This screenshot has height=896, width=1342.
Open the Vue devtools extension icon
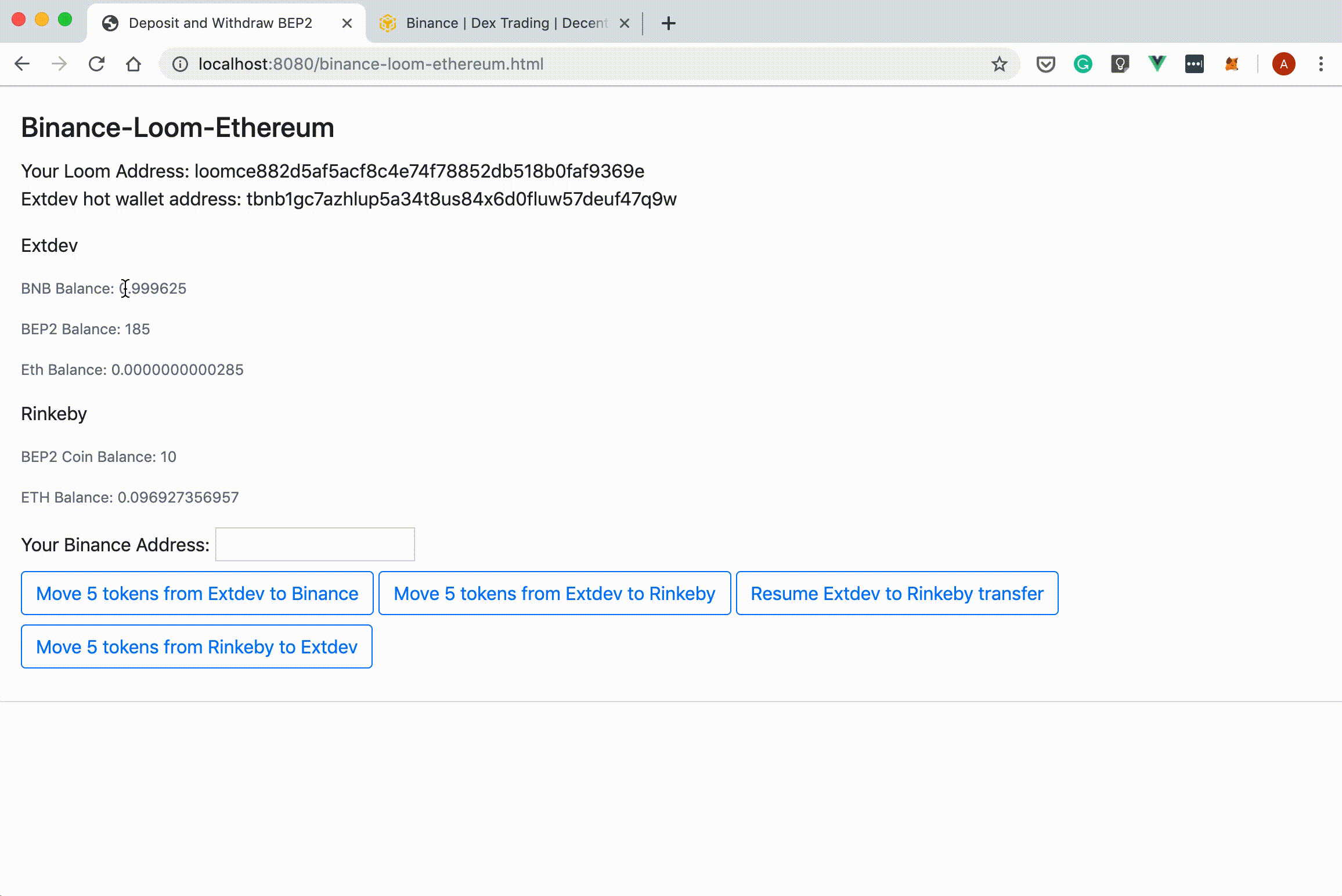pyautogui.click(x=1157, y=64)
